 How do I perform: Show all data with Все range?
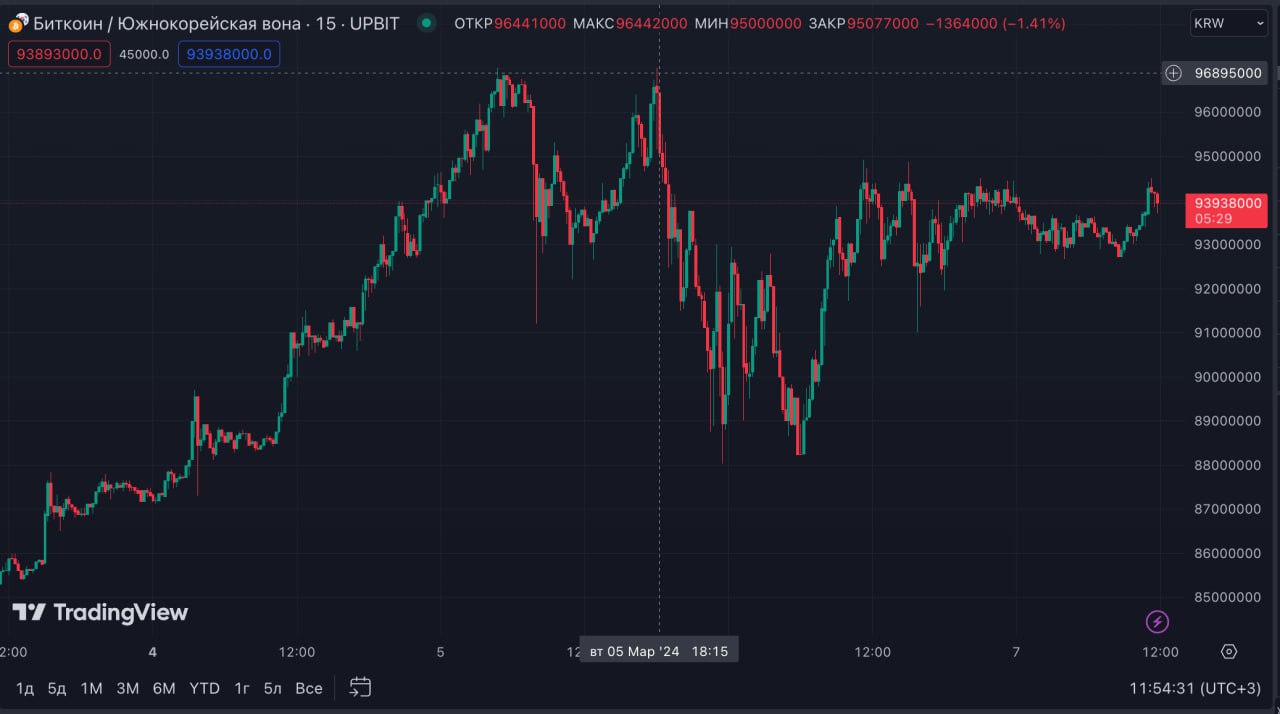coord(308,688)
